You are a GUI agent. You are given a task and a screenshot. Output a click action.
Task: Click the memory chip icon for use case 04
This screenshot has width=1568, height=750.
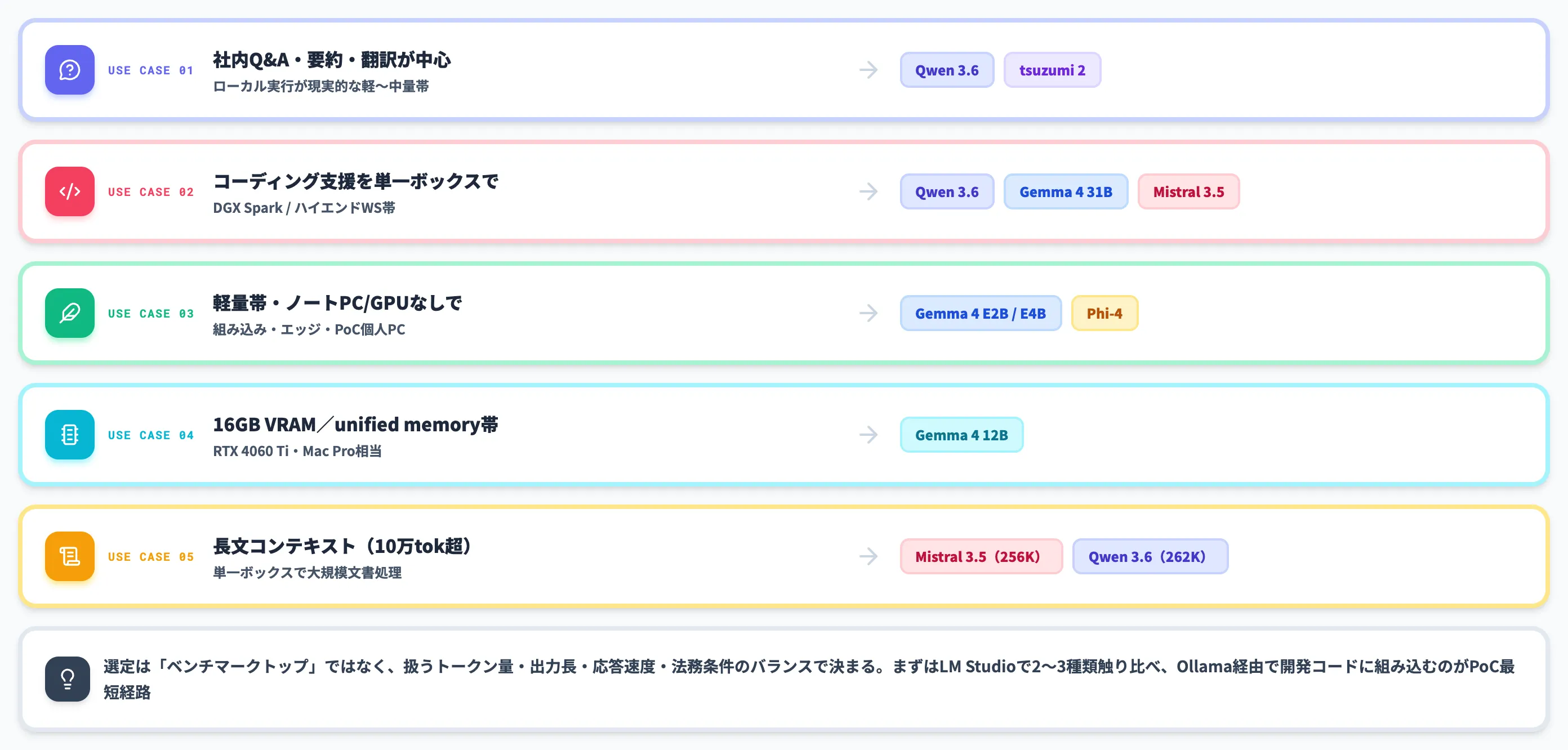point(69,435)
